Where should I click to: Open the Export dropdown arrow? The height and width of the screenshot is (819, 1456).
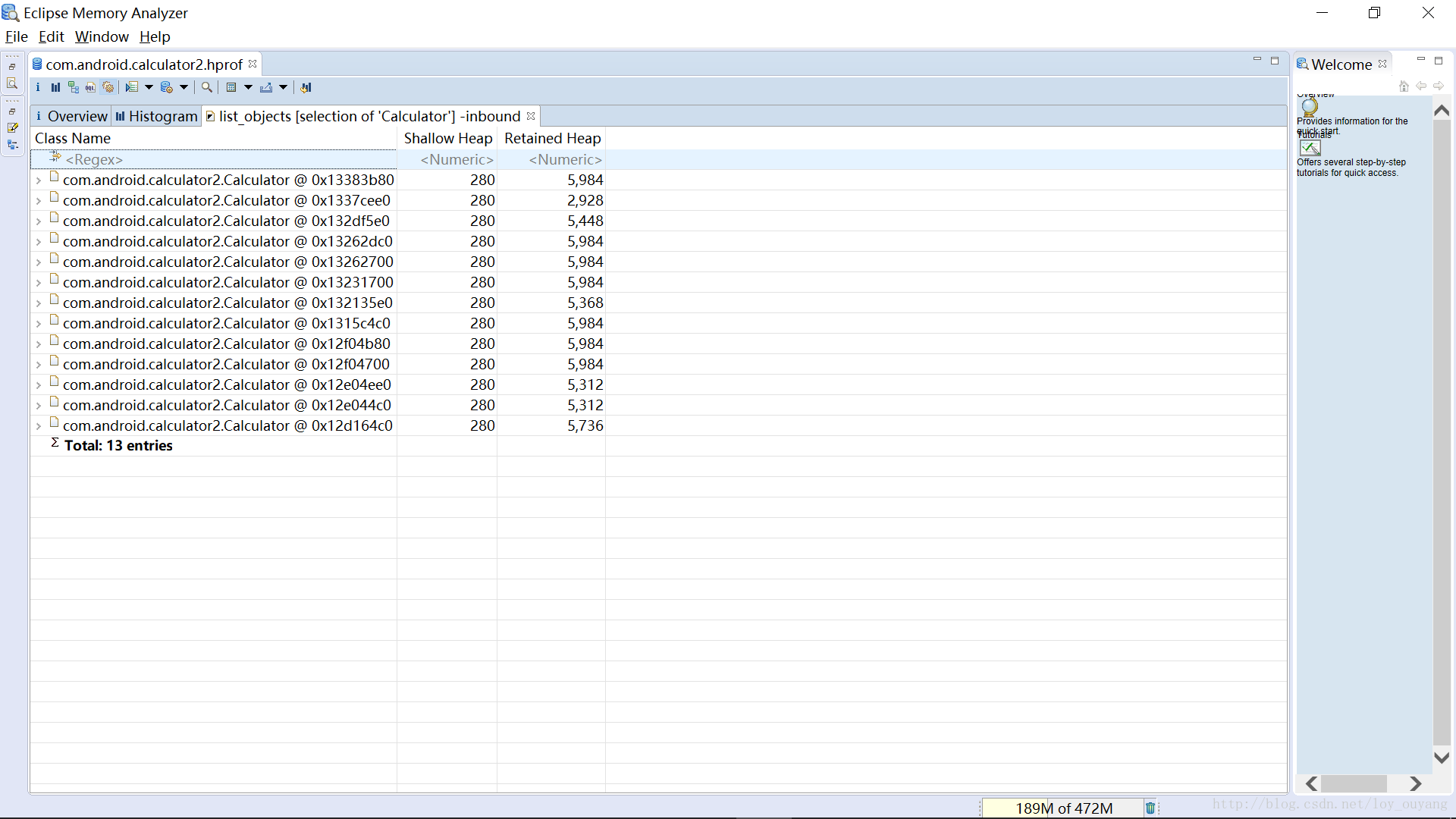point(284,87)
